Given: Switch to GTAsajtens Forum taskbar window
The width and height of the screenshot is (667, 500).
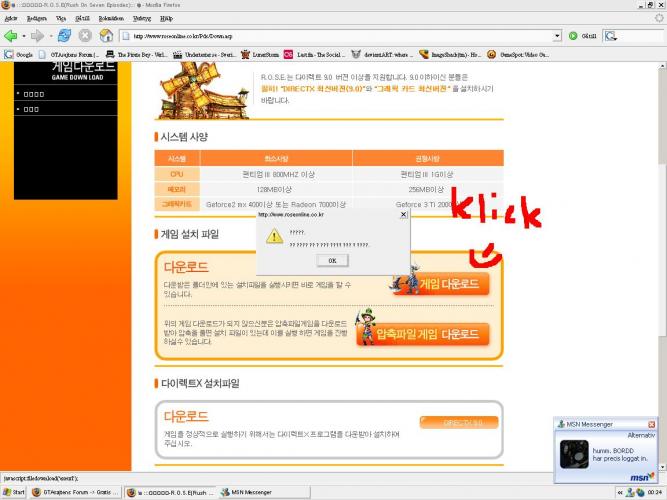Looking at the screenshot, I should point(76,492).
